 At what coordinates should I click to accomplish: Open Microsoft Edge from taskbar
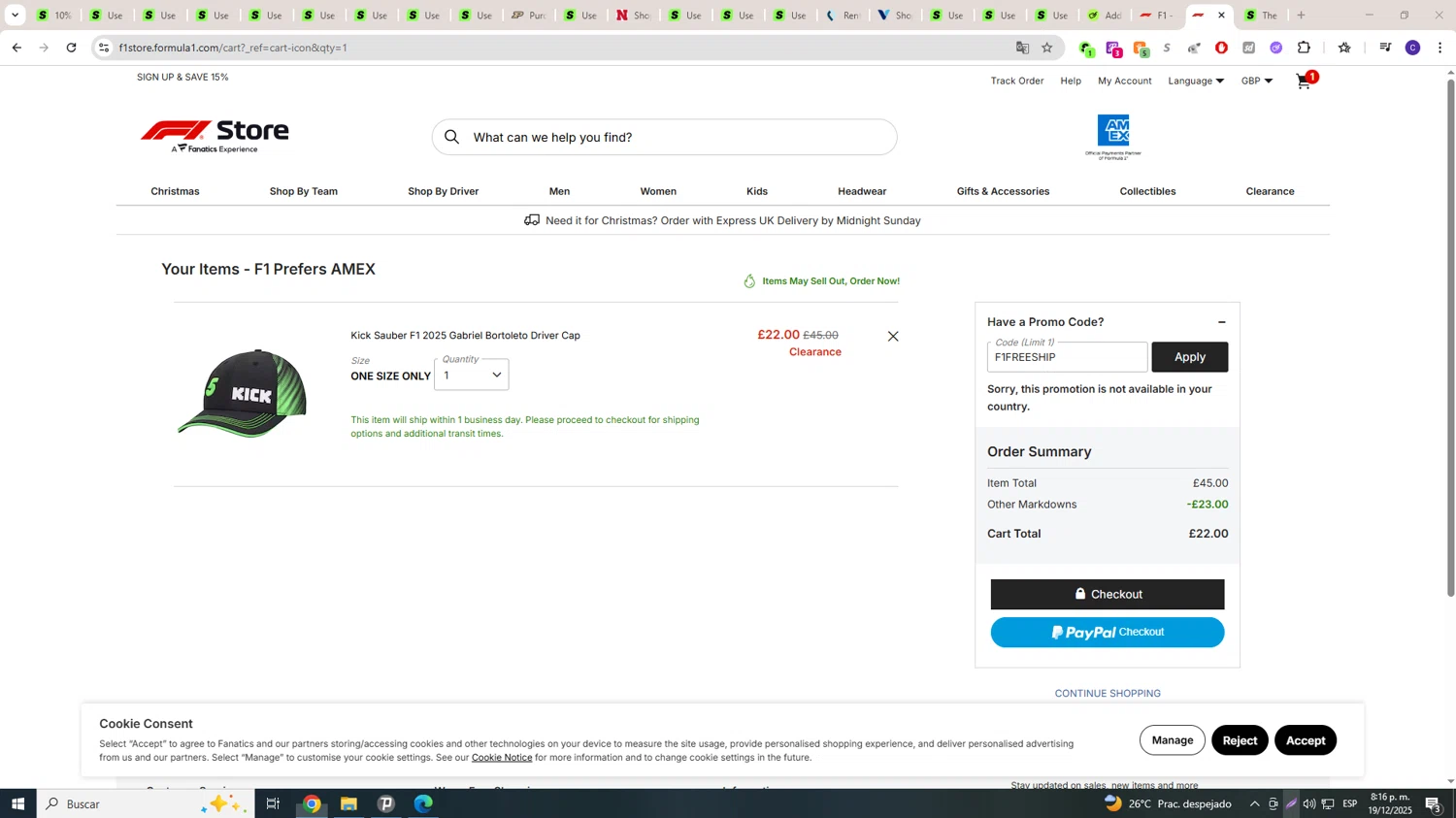click(423, 803)
